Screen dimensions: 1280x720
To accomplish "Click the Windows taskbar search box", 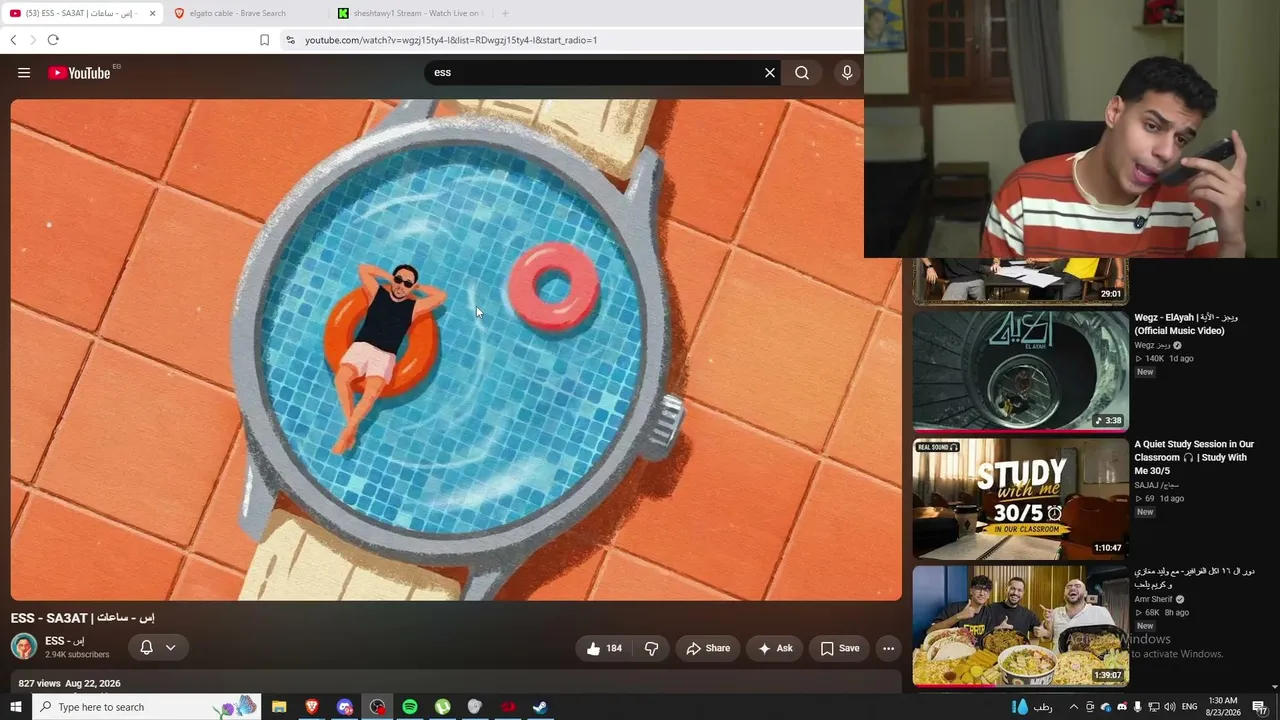I will [x=148, y=707].
